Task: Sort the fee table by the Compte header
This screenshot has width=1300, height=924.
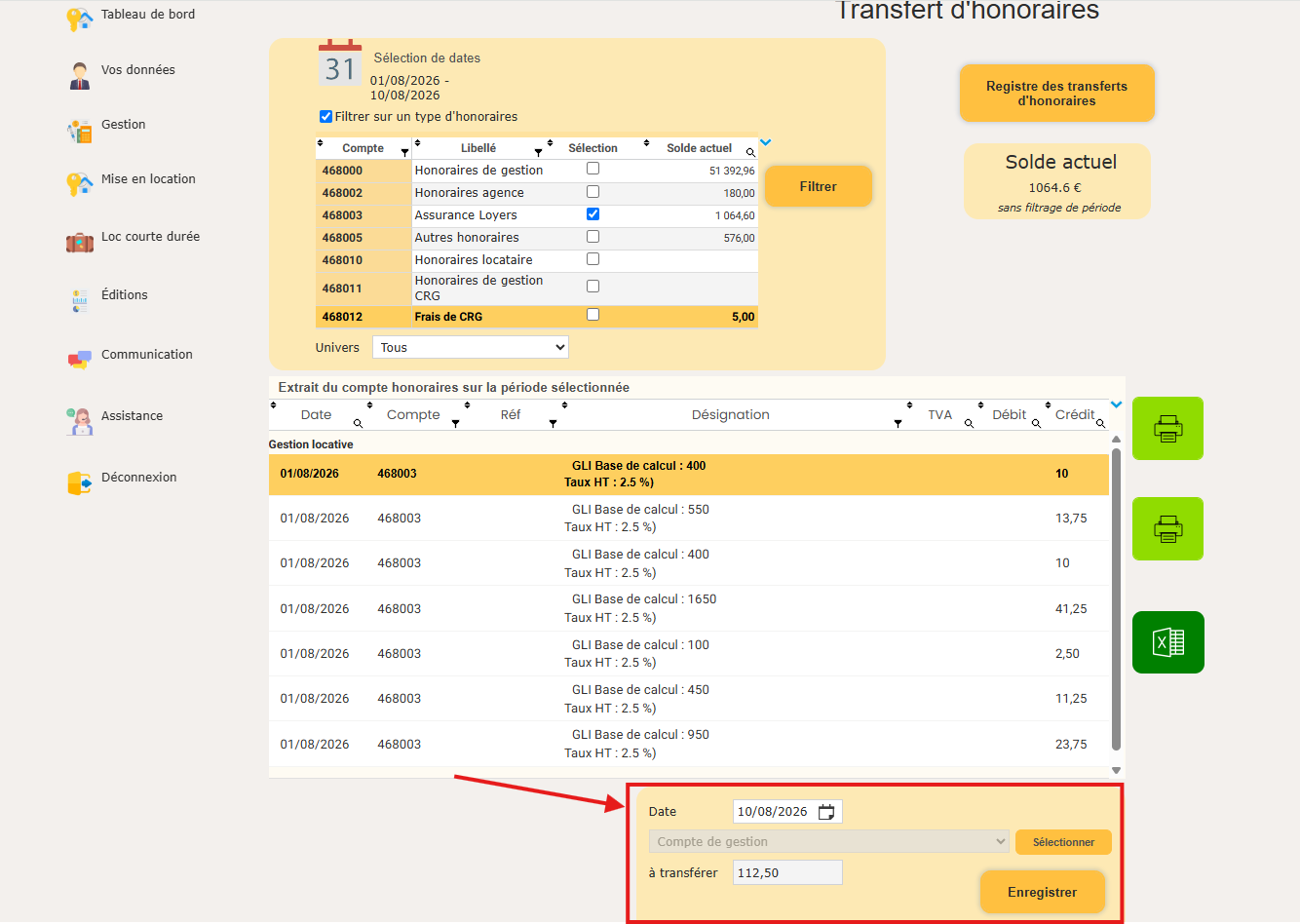Action: point(363,148)
